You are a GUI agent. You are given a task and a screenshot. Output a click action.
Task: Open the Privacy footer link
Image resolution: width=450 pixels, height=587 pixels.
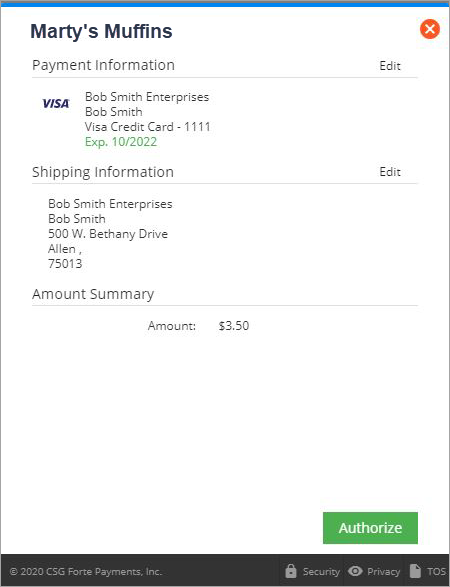(383, 572)
